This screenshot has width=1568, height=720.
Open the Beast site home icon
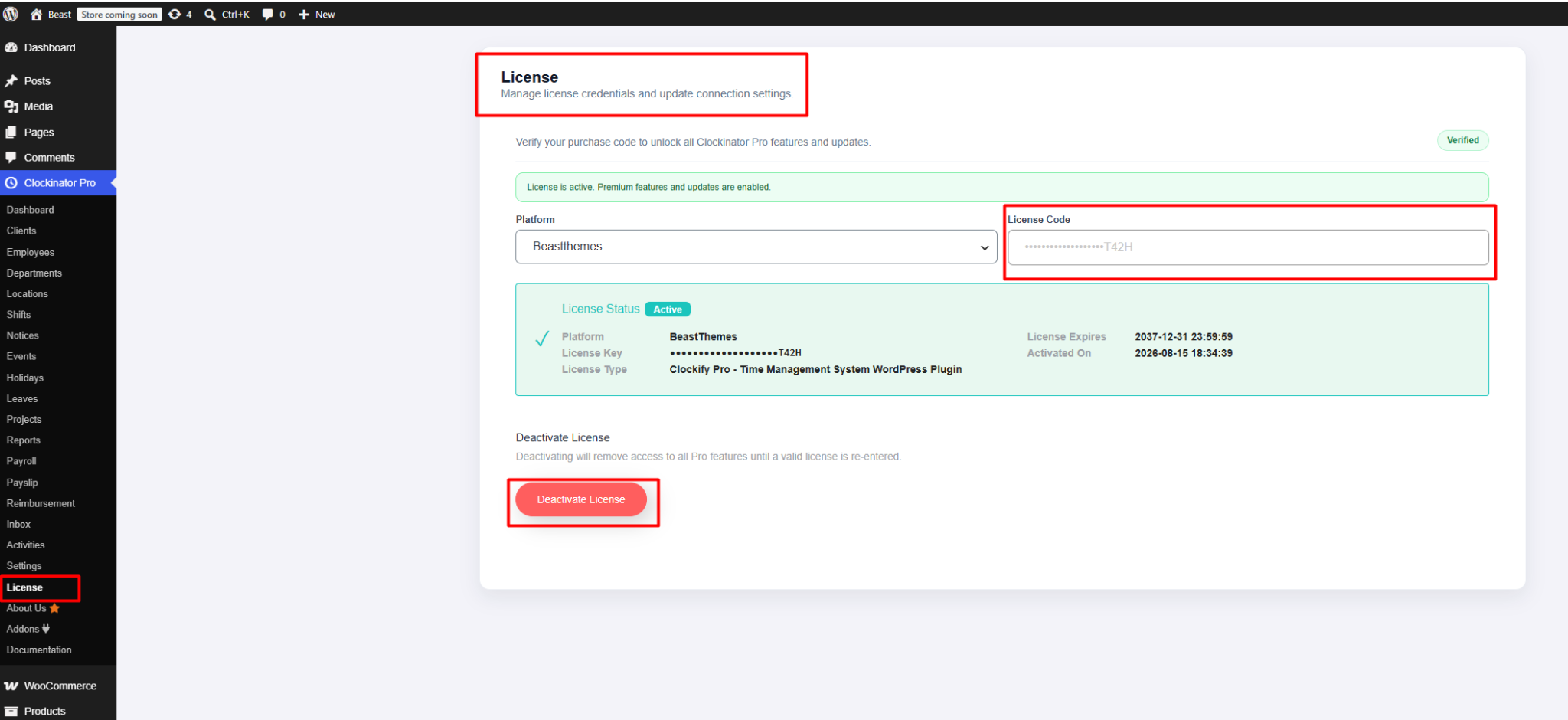tap(36, 14)
